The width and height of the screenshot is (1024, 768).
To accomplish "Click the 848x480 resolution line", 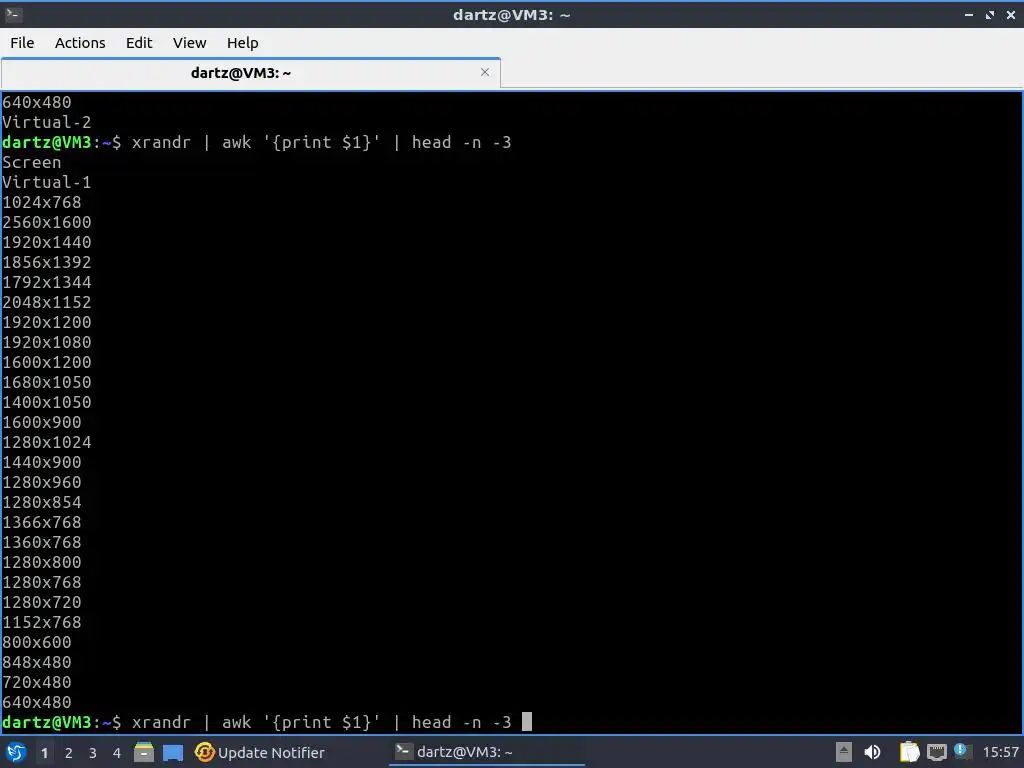I will click(37, 662).
